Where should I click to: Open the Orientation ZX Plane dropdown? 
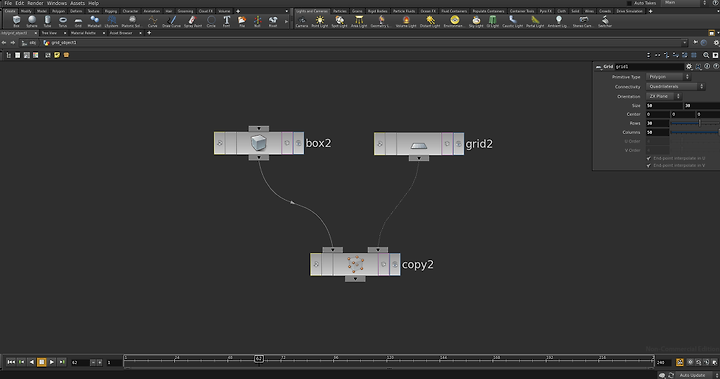point(664,96)
